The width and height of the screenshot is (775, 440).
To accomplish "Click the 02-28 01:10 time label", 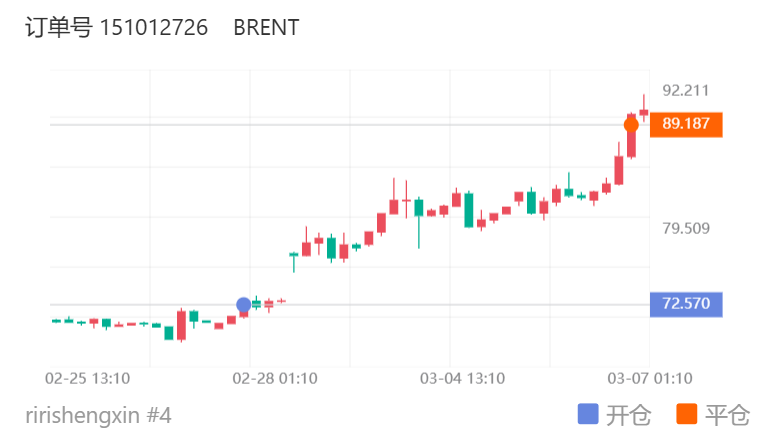I will 275,378.
